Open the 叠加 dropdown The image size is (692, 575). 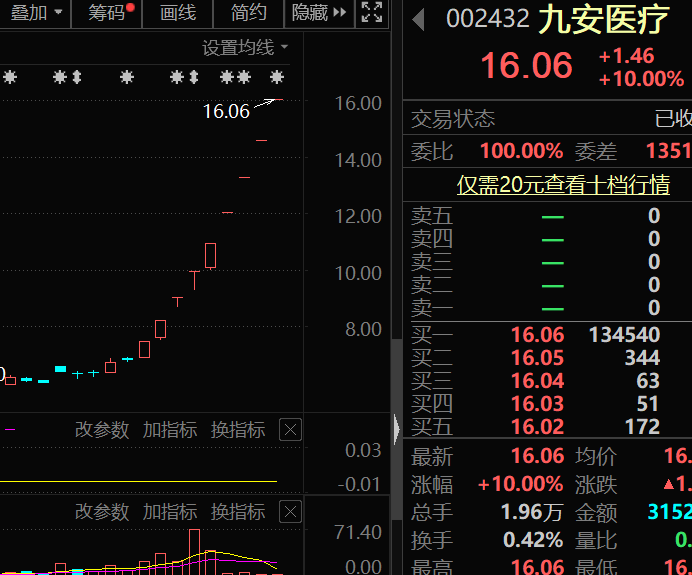click(36, 13)
